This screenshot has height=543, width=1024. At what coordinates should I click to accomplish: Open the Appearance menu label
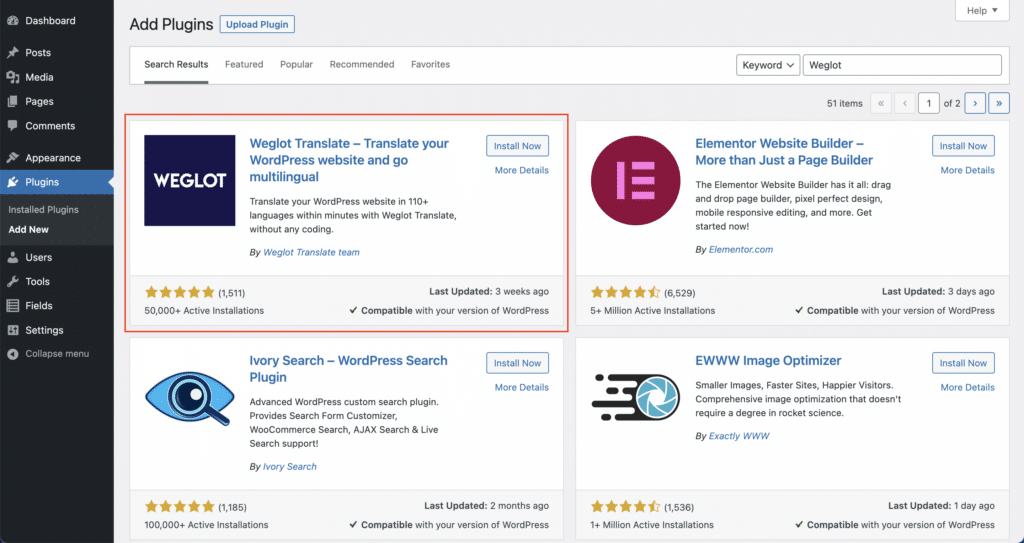coord(53,157)
